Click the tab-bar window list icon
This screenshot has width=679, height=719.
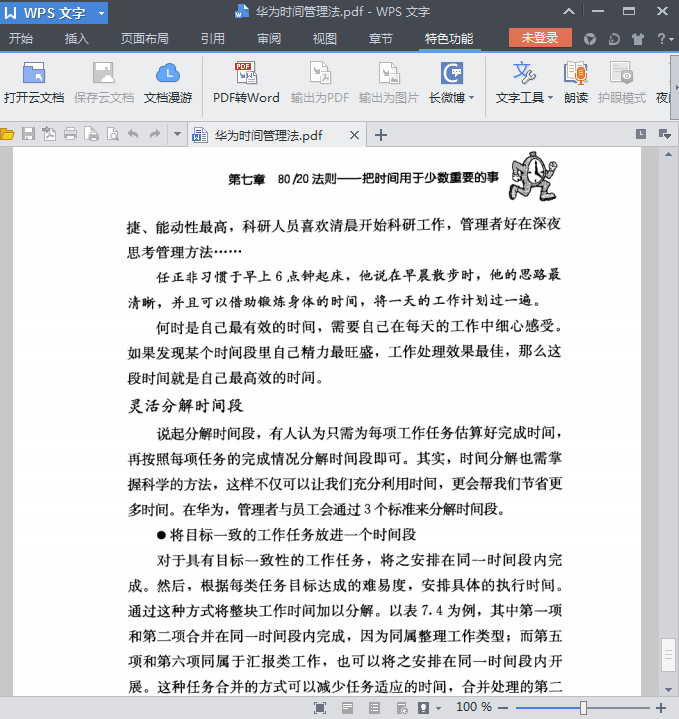[641, 133]
